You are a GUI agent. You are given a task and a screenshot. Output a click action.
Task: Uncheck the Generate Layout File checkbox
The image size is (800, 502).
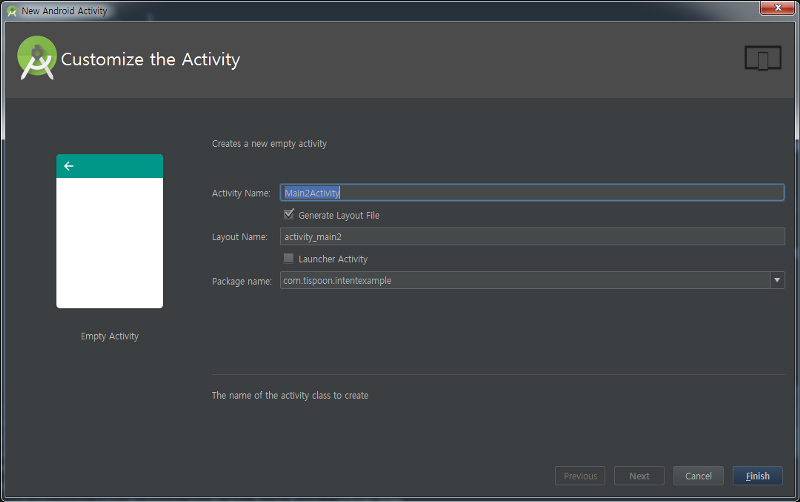click(x=289, y=214)
